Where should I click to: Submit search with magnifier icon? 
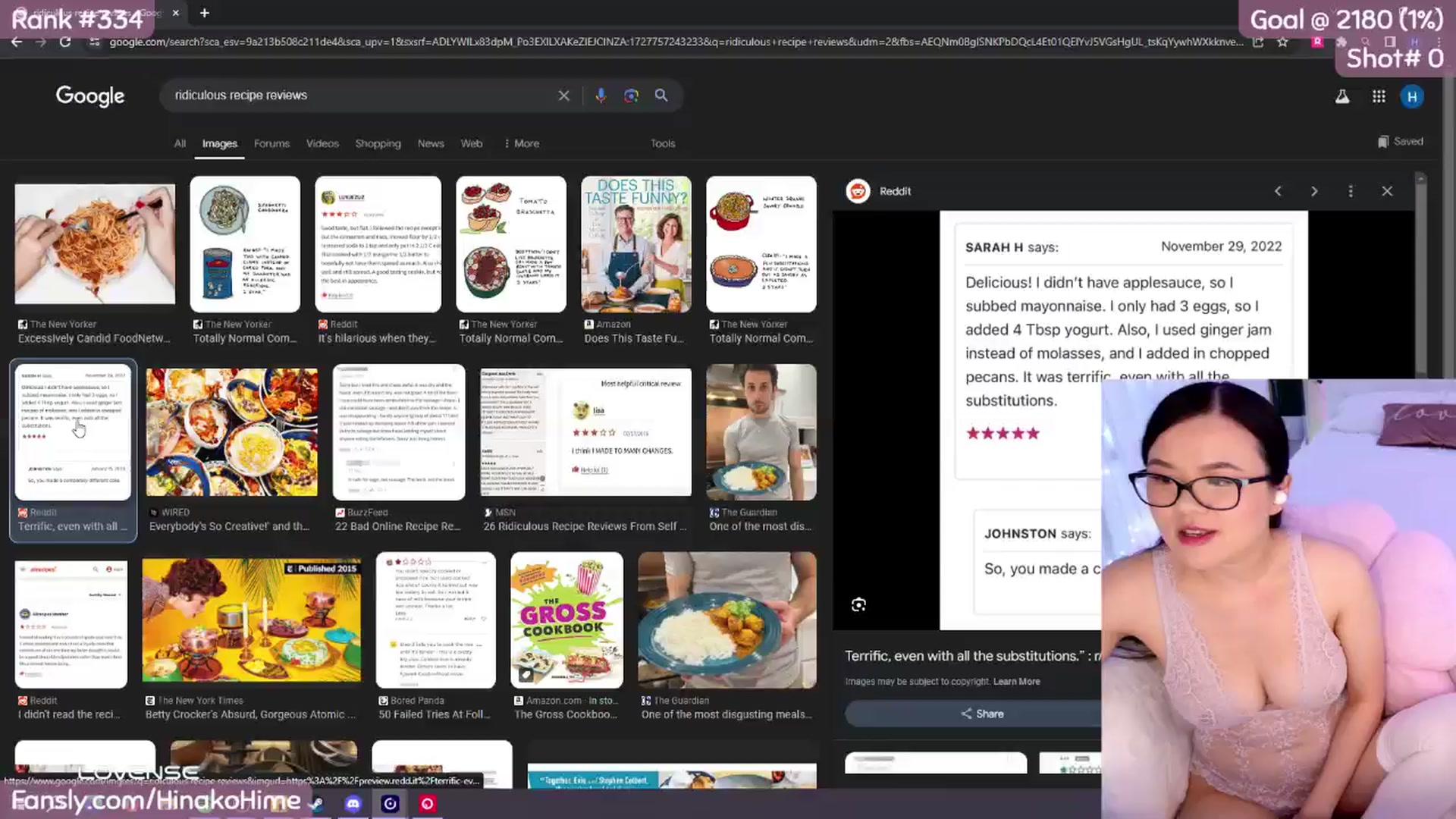tap(661, 96)
